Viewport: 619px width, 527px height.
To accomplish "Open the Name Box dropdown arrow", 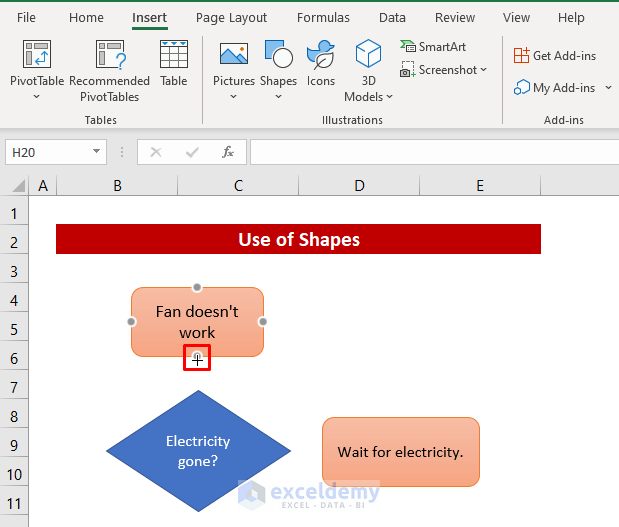I will click(x=96, y=152).
